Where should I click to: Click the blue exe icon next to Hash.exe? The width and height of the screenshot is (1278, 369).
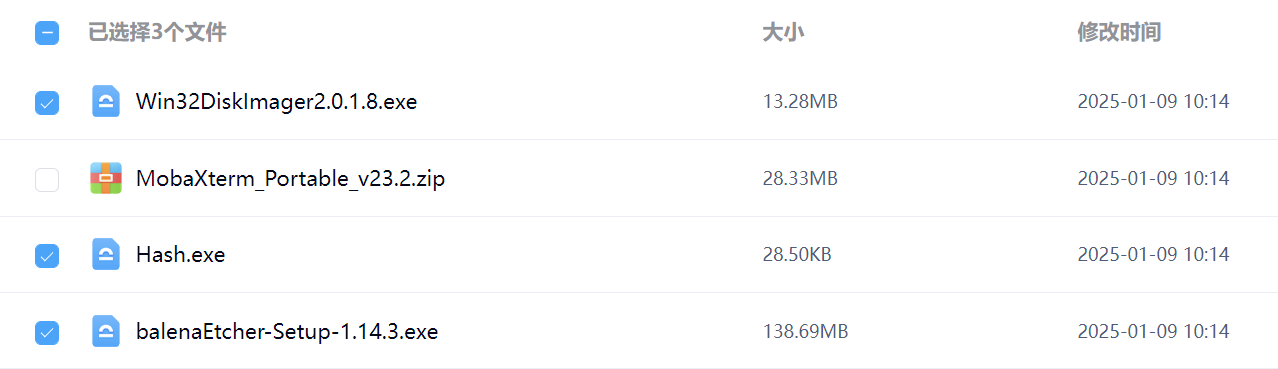[106, 254]
